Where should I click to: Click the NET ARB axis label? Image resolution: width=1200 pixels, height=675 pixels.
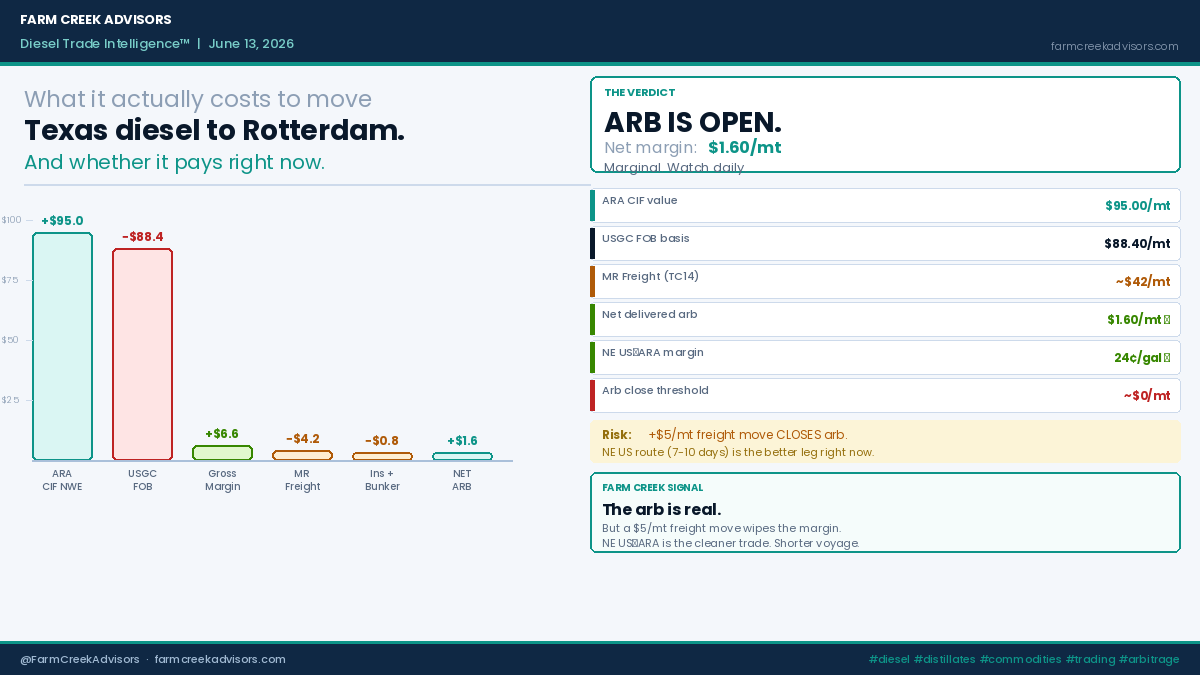(462, 480)
